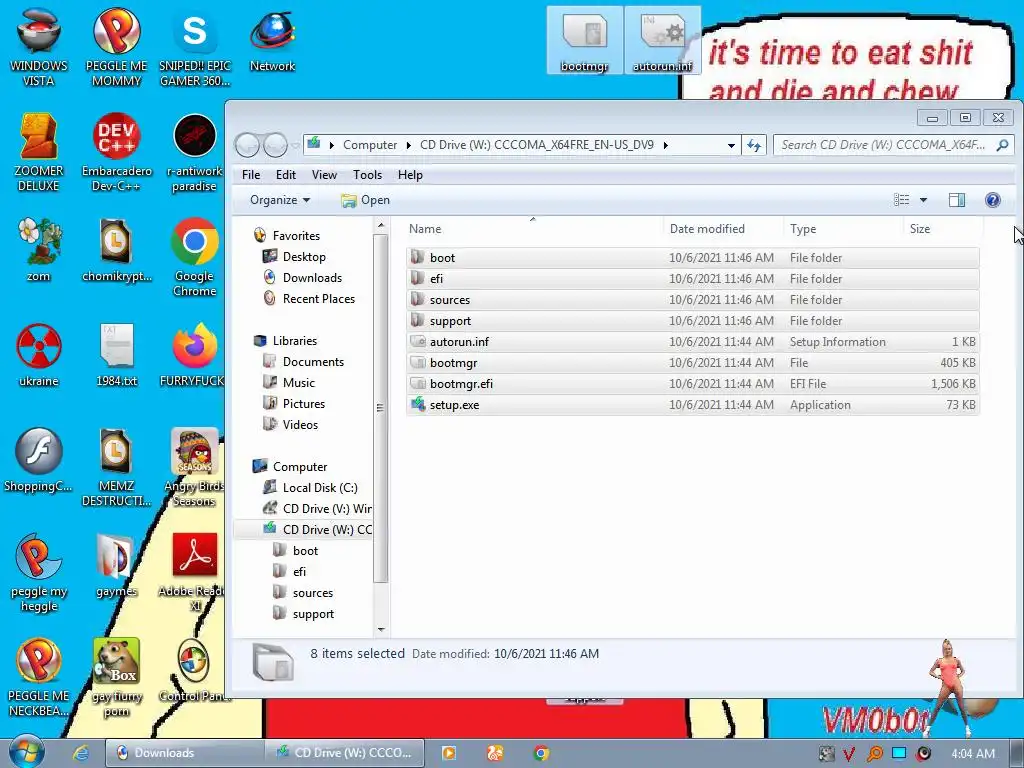Click the Explorer Help question mark icon
Screen dimensions: 1024x768
[992, 200]
